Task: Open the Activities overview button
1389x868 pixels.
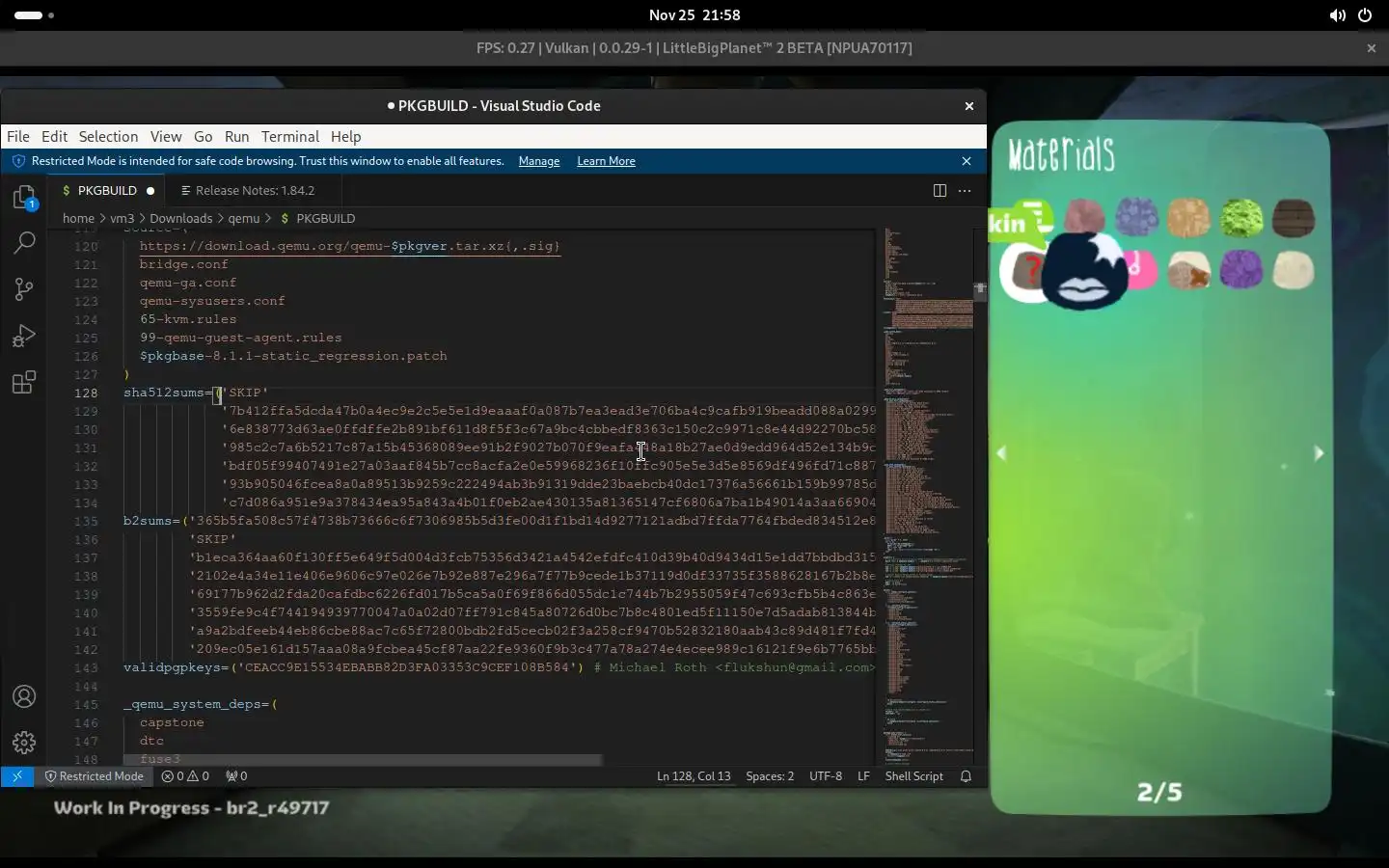Action: pos(35,15)
